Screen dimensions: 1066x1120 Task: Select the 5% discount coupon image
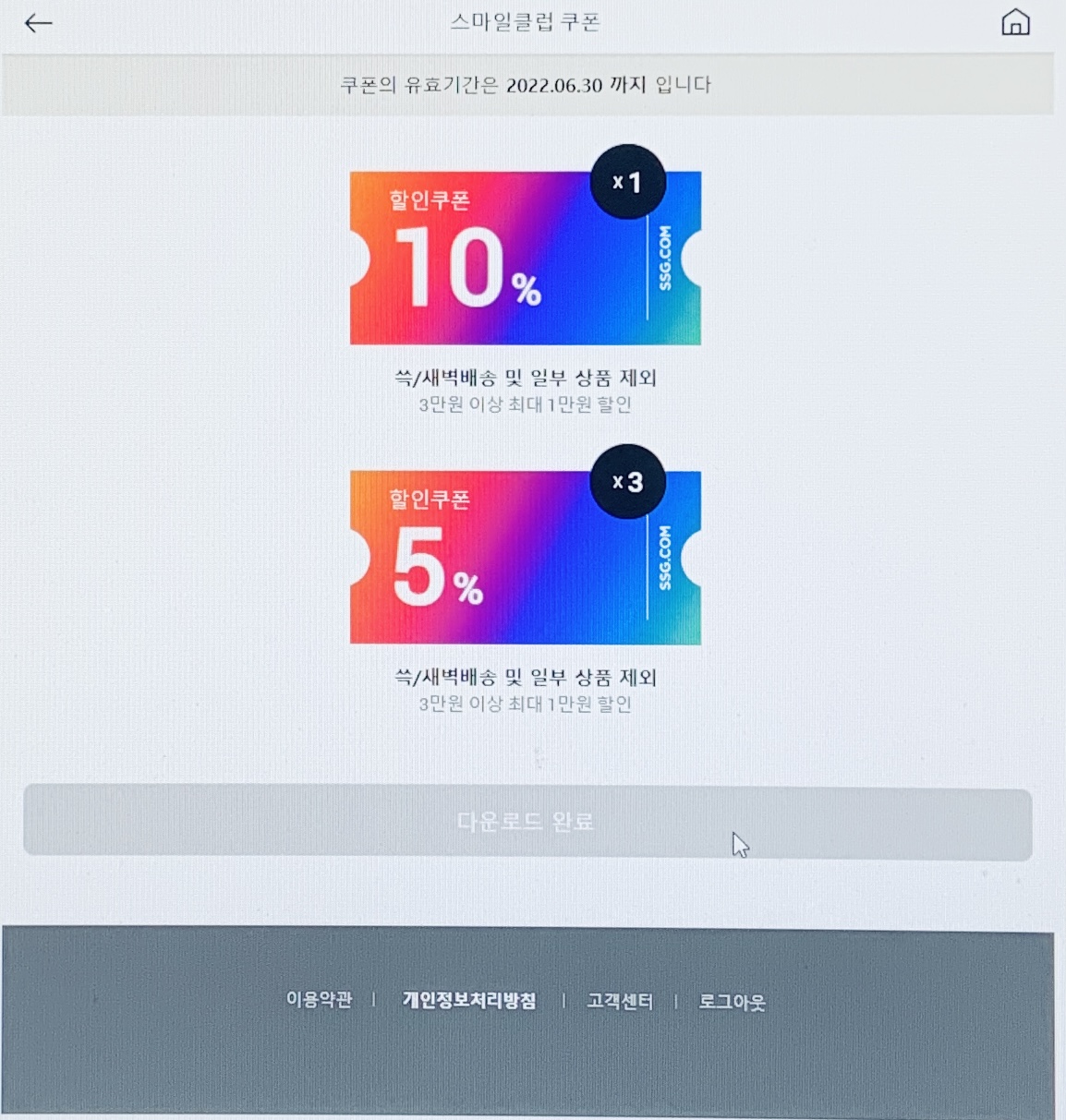(525, 557)
